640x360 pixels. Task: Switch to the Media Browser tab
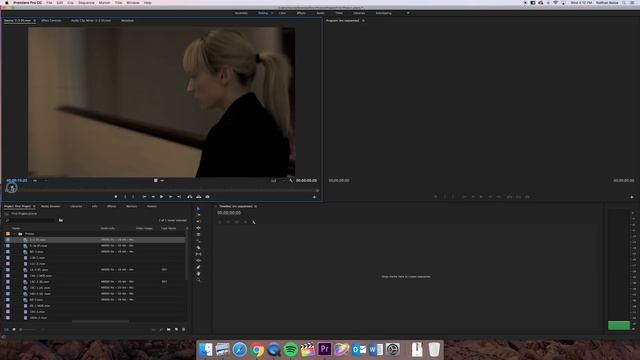[x=51, y=206]
